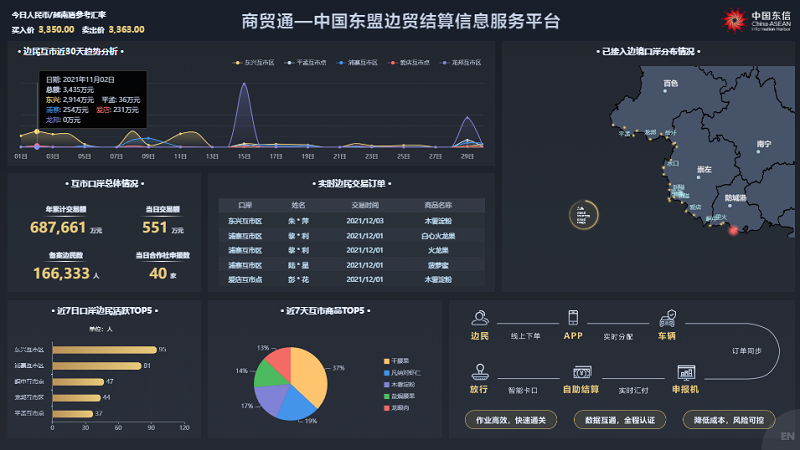Click the 买入价 3,350.00 rate
The image size is (800, 450).
(x=43, y=30)
